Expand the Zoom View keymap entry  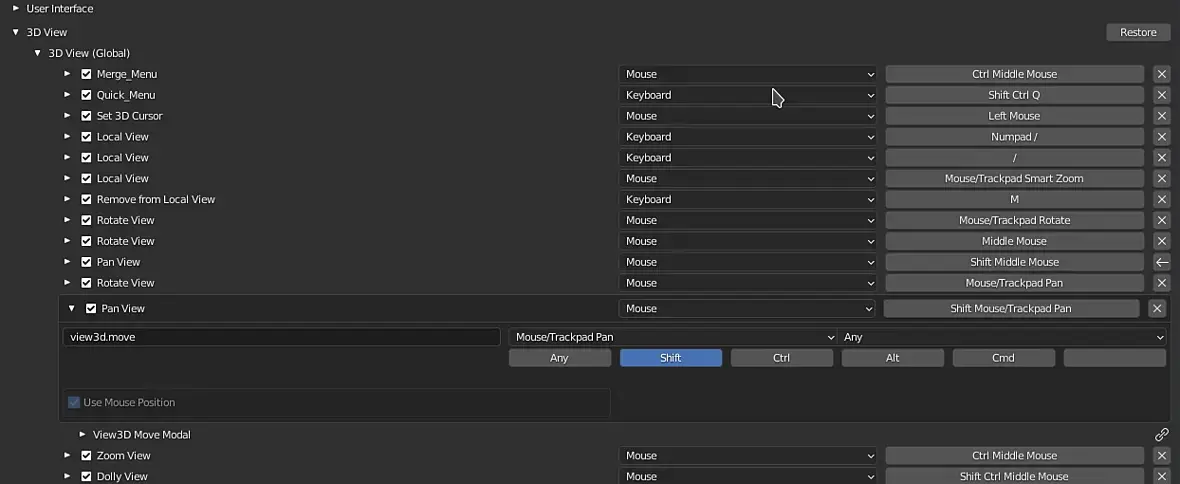tap(67, 455)
